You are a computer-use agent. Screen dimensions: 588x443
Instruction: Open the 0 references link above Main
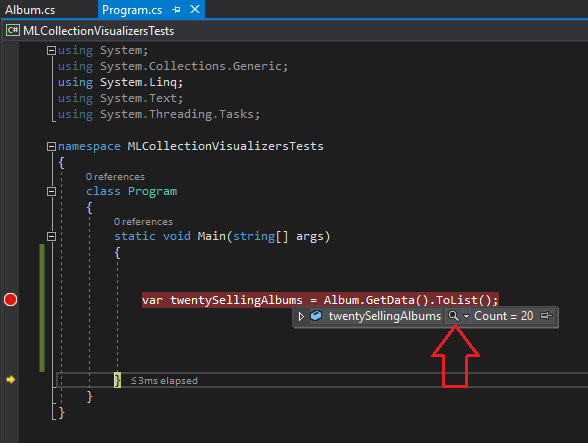click(x=143, y=222)
